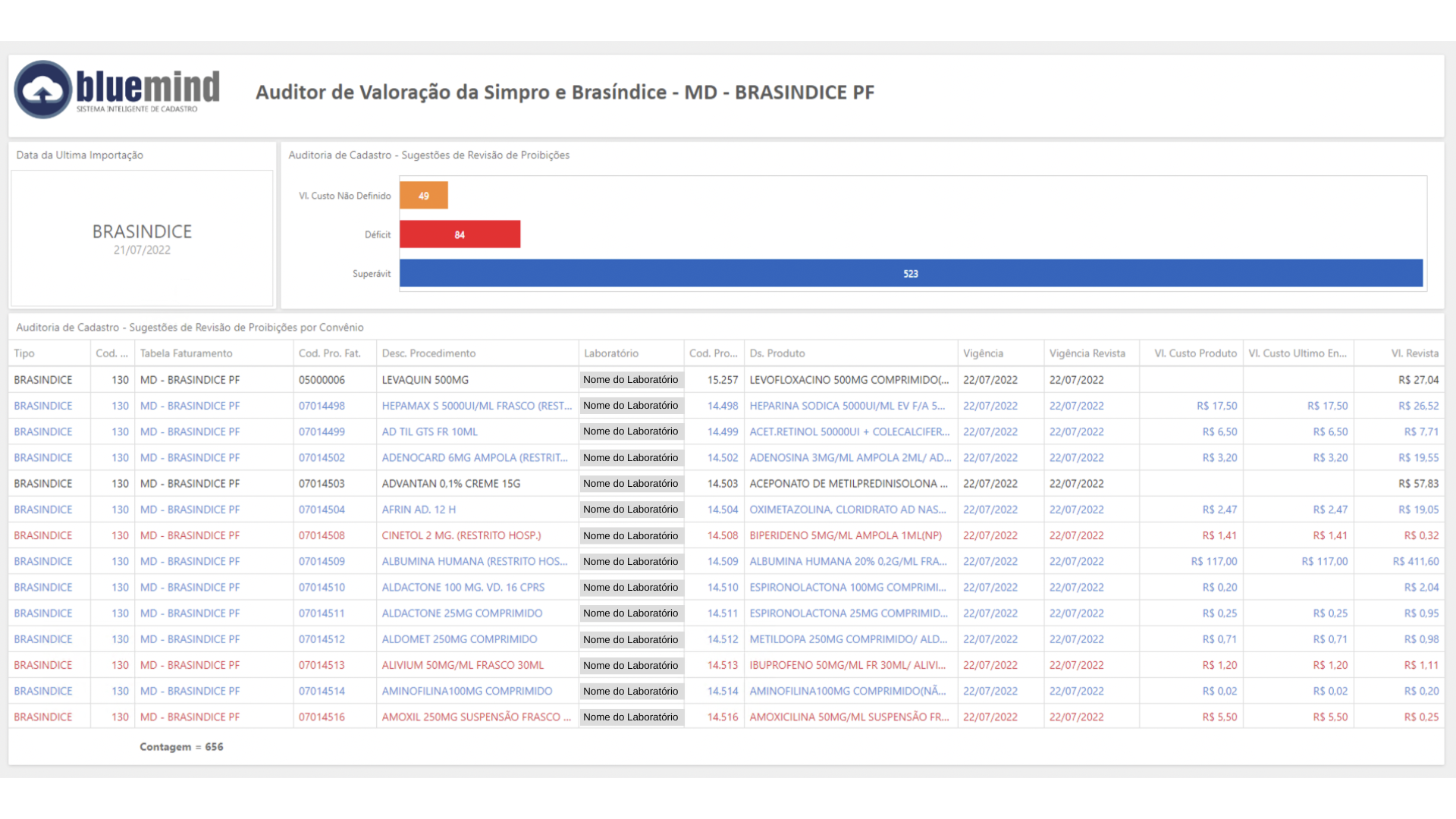Select the ADENOSINA 3MG/ML AMPOLA product cell
The width and height of the screenshot is (1456, 819).
(850, 458)
